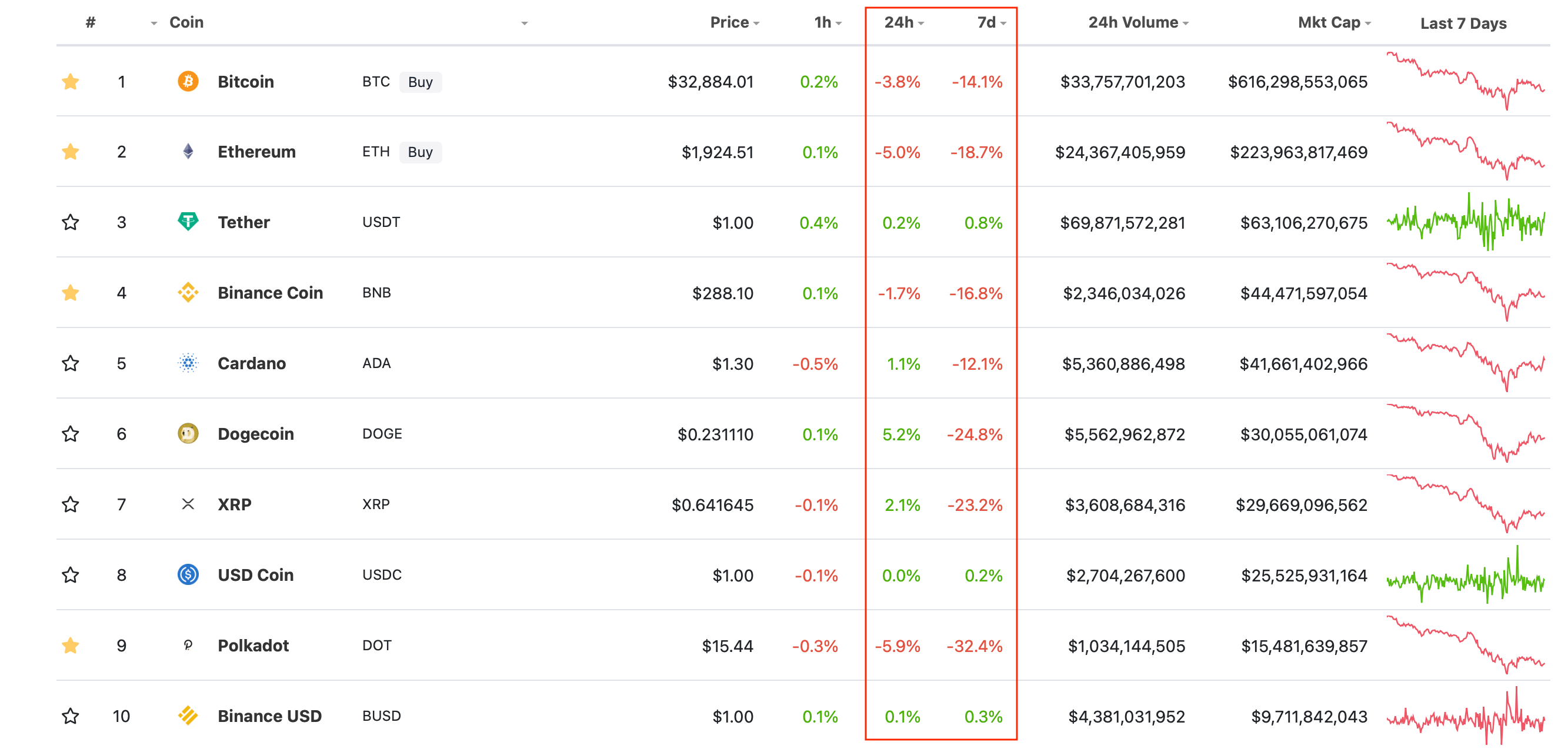This screenshot has width=1568, height=749.
Task: Click the Last 7 Days header
Action: click(1463, 23)
